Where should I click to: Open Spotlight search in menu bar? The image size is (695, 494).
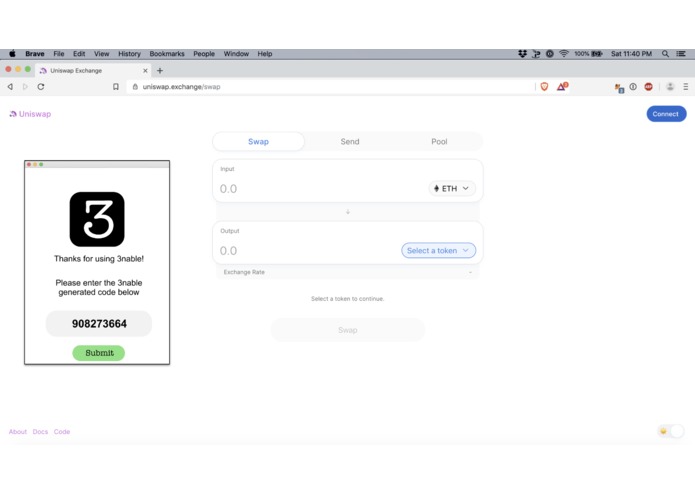(665, 54)
